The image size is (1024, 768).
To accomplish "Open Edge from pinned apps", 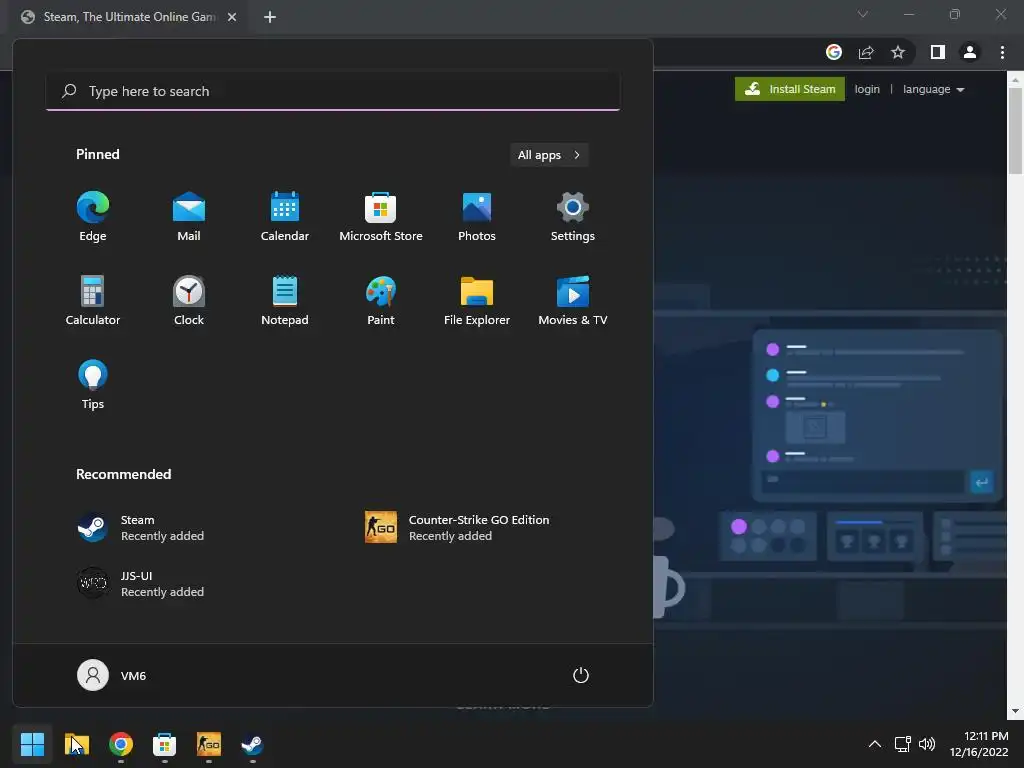I will click(93, 217).
